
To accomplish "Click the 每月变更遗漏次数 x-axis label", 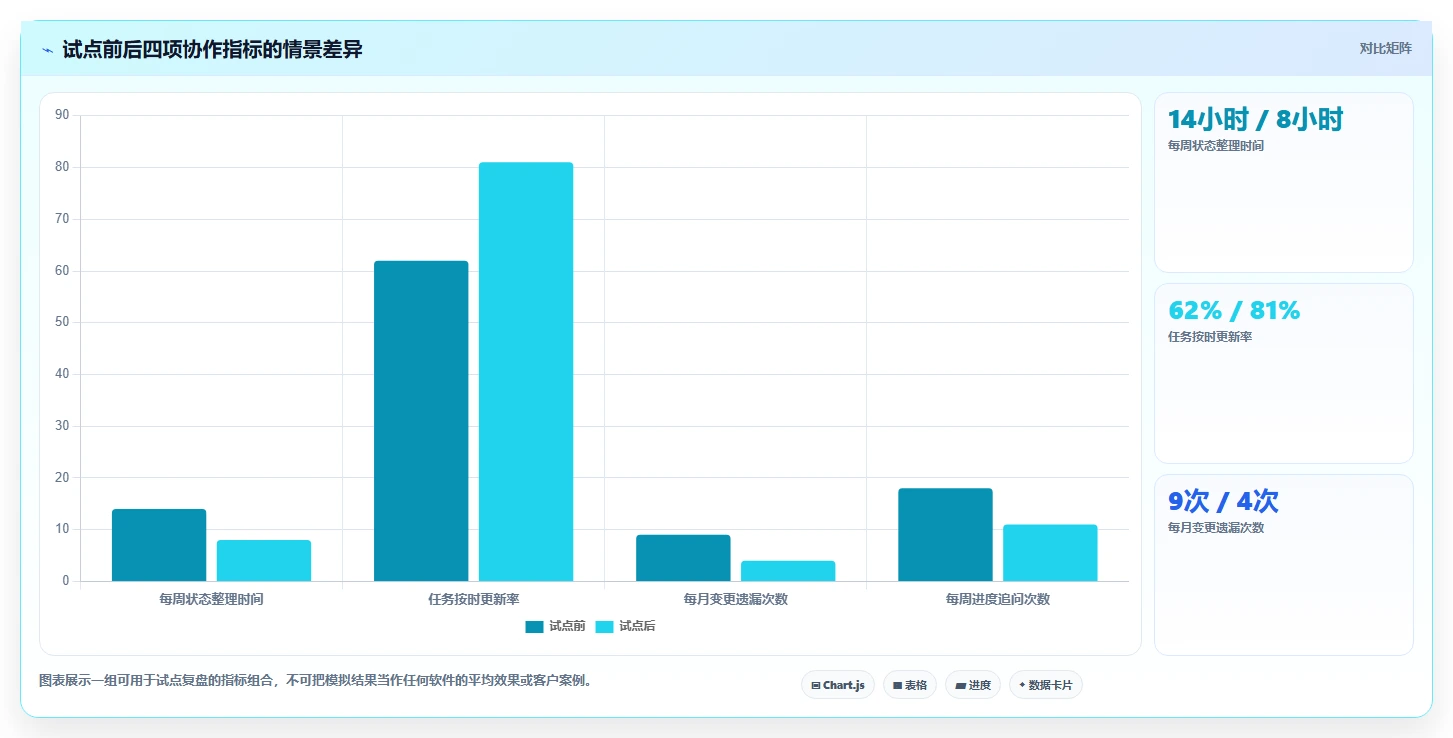I will [736, 600].
